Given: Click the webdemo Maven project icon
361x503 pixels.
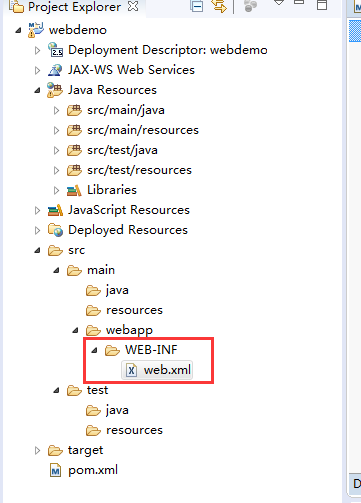Looking at the screenshot, I should coord(36,30).
